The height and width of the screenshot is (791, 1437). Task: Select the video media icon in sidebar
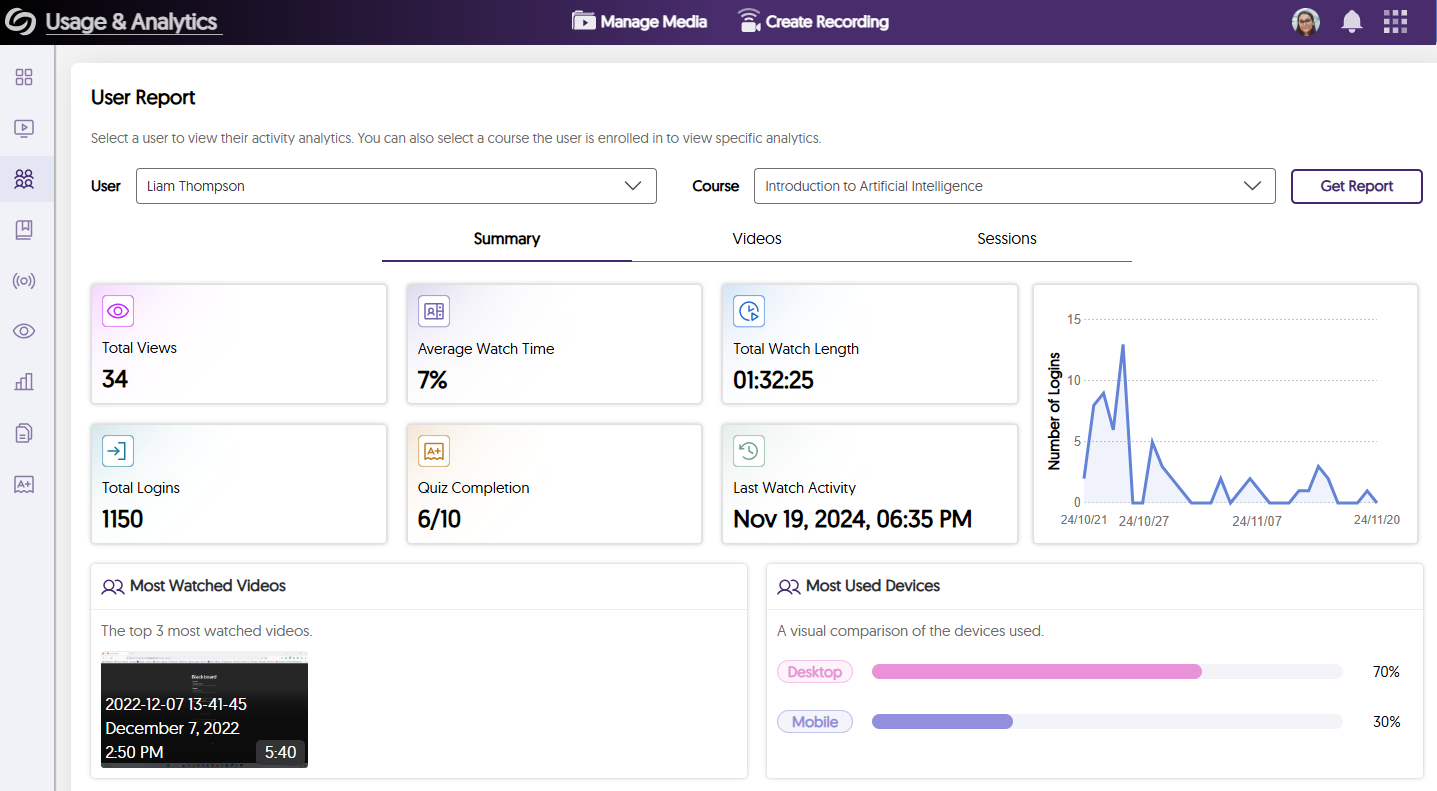[x=24, y=128]
